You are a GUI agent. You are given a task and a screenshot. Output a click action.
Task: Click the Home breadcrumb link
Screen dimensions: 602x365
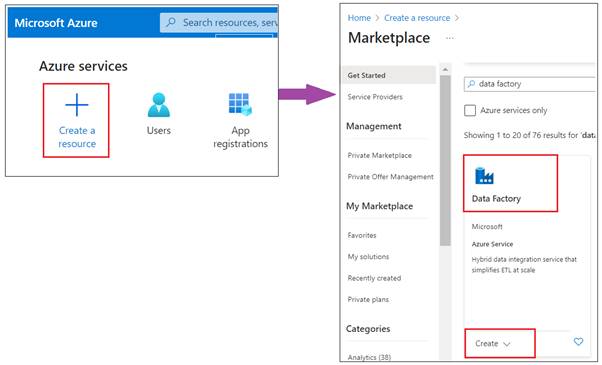click(359, 18)
